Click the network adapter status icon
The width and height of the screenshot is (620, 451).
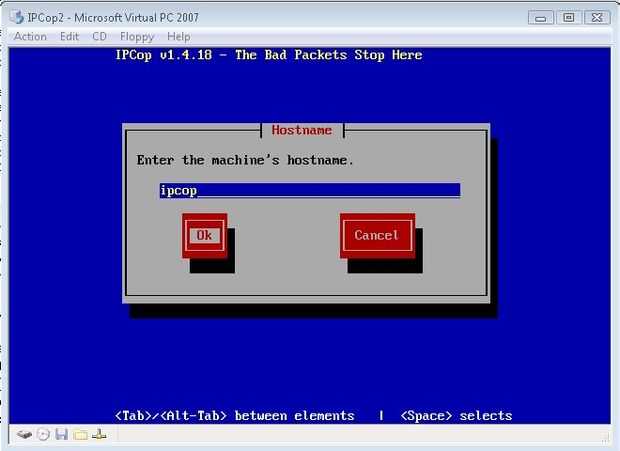point(99,434)
